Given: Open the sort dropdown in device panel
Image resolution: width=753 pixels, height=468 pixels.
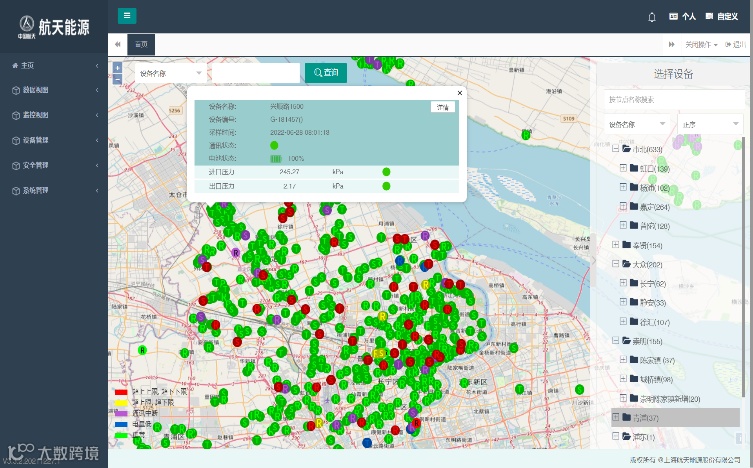Looking at the screenshot, I should [709, 124].
